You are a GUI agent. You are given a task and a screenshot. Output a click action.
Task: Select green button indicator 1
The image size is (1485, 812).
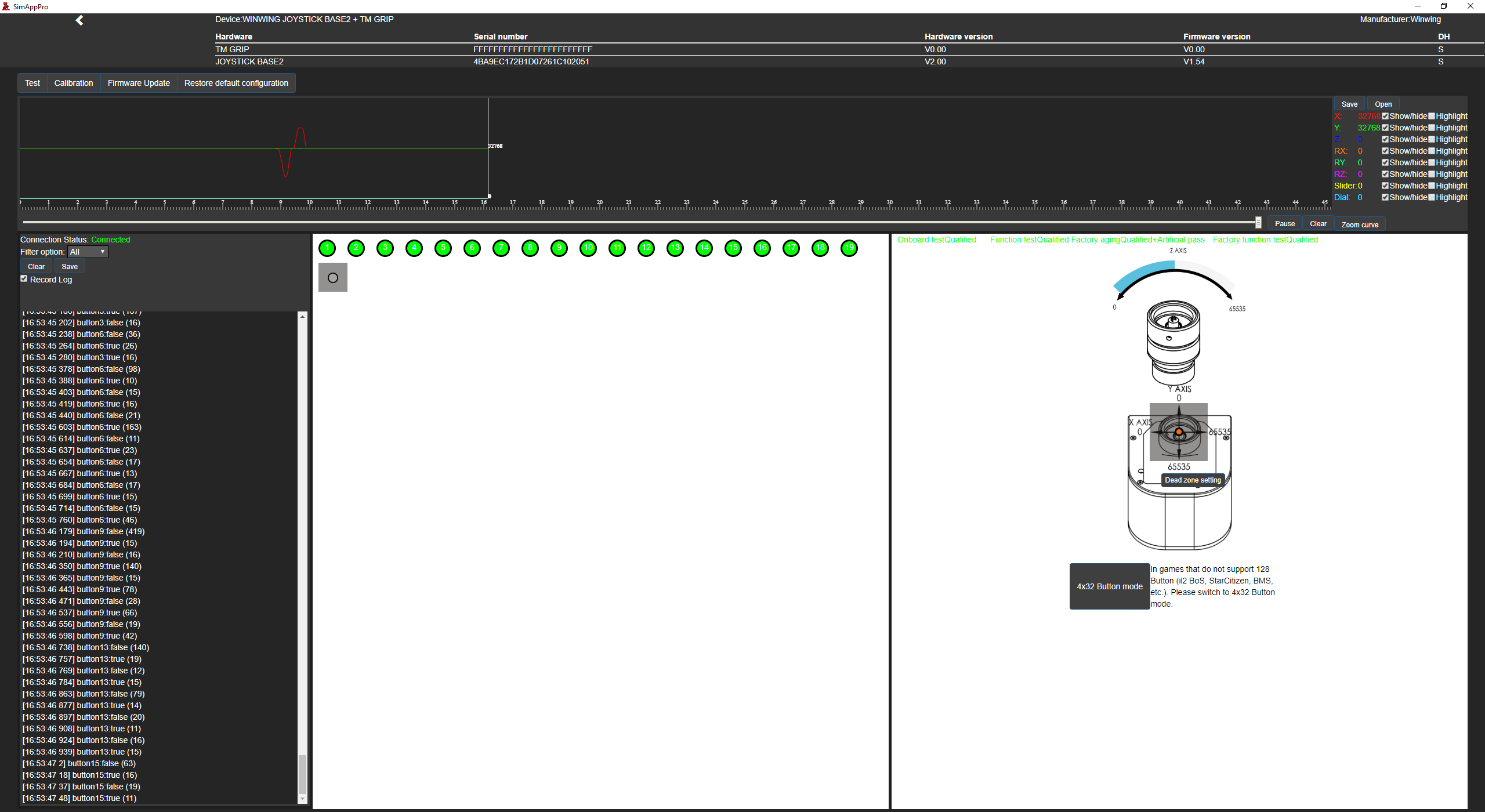point(327,248)
